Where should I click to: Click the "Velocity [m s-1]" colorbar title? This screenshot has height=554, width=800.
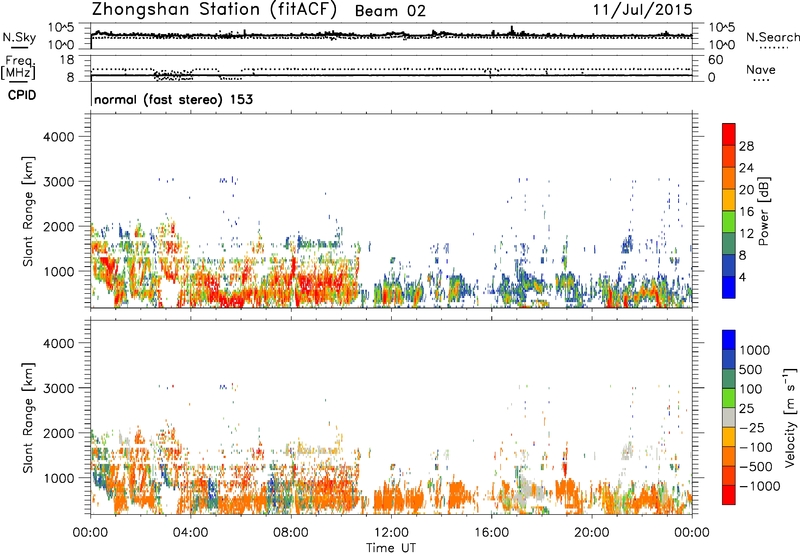point(790,417)
